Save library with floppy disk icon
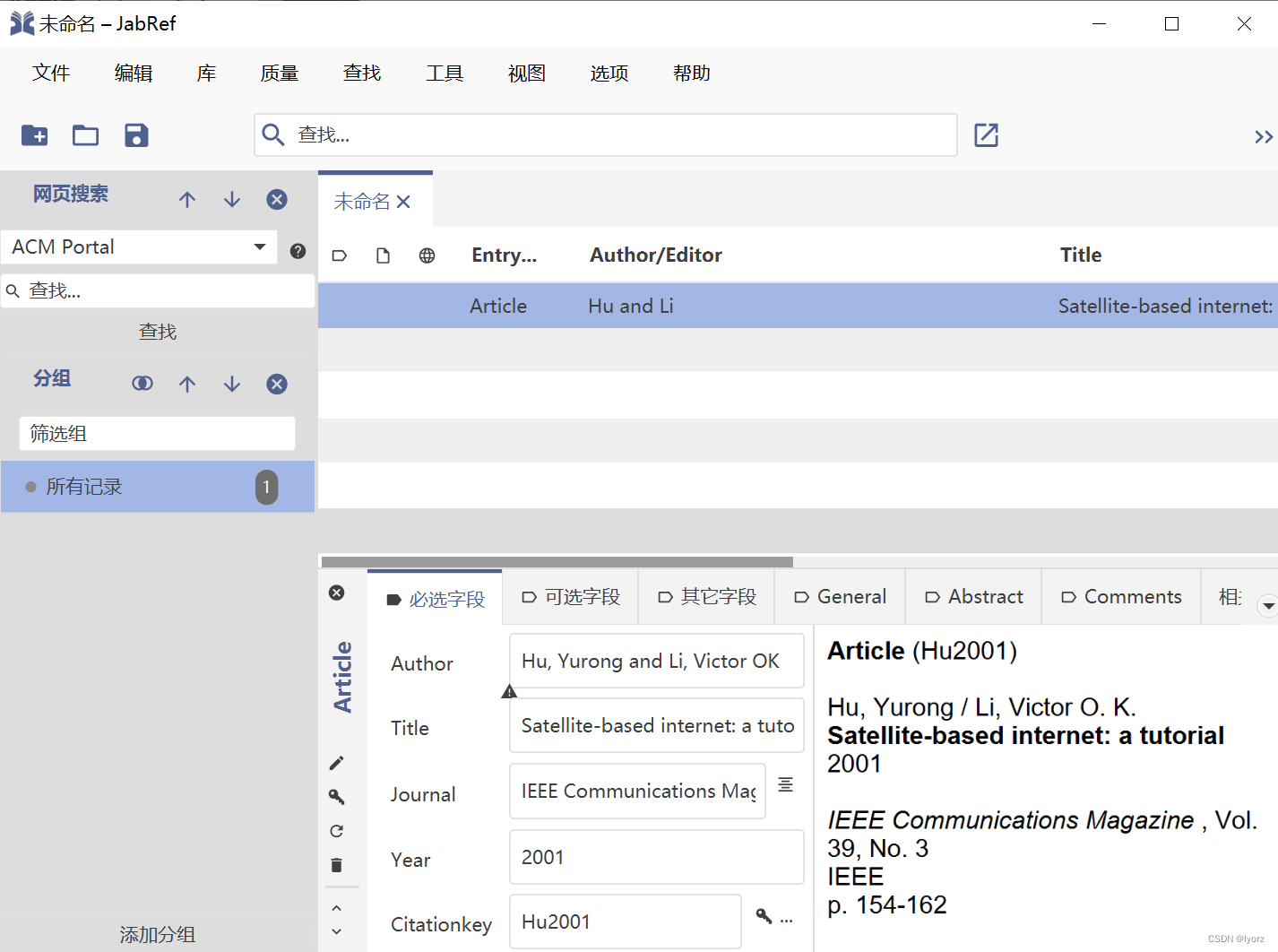 click(x=136, y=135)
